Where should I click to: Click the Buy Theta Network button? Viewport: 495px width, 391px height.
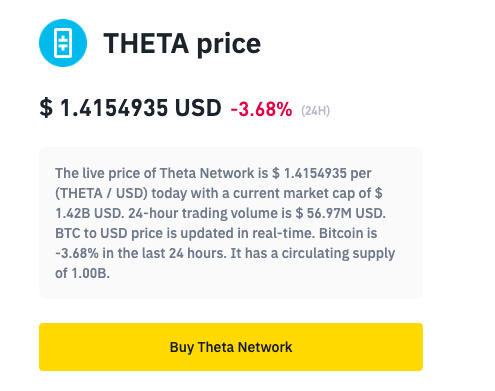(231, 347)
